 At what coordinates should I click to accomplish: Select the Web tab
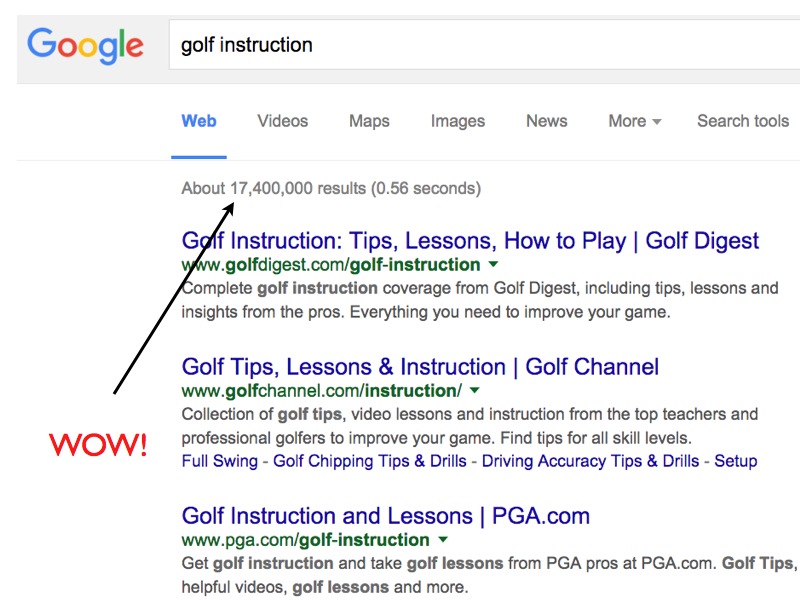199,121
